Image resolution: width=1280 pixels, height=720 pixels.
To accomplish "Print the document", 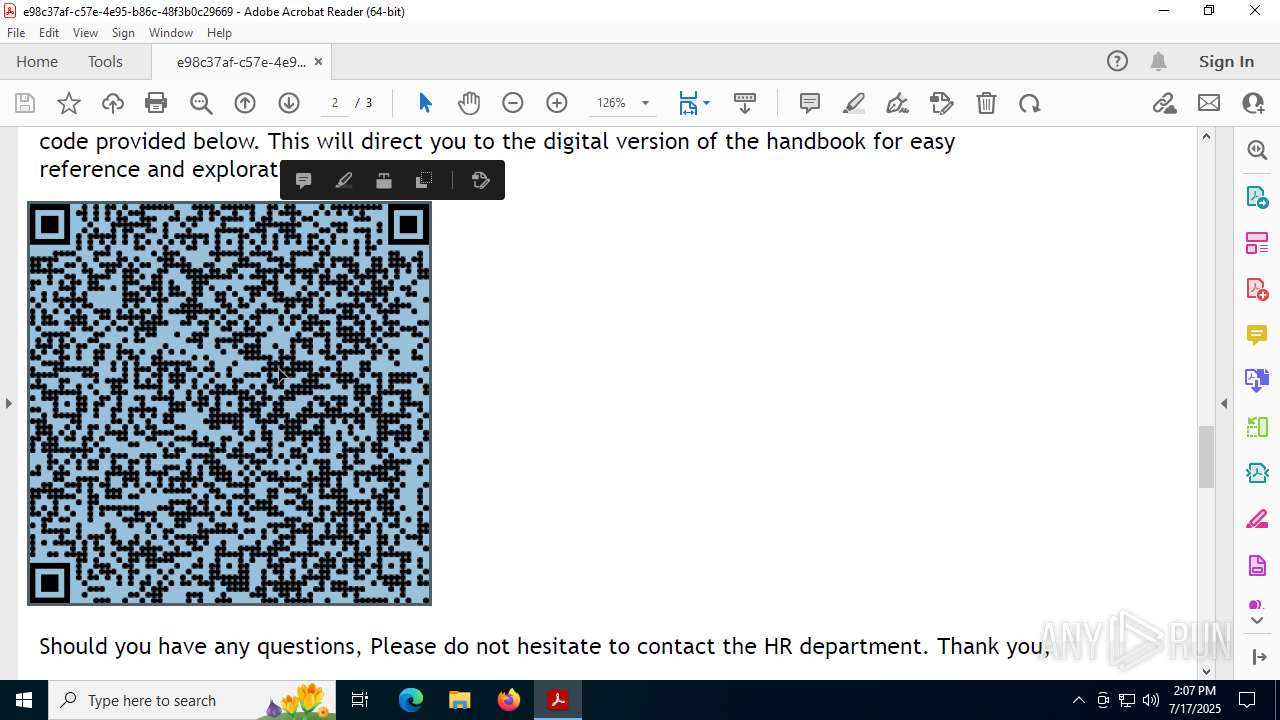I will click(x=156, y=103).
